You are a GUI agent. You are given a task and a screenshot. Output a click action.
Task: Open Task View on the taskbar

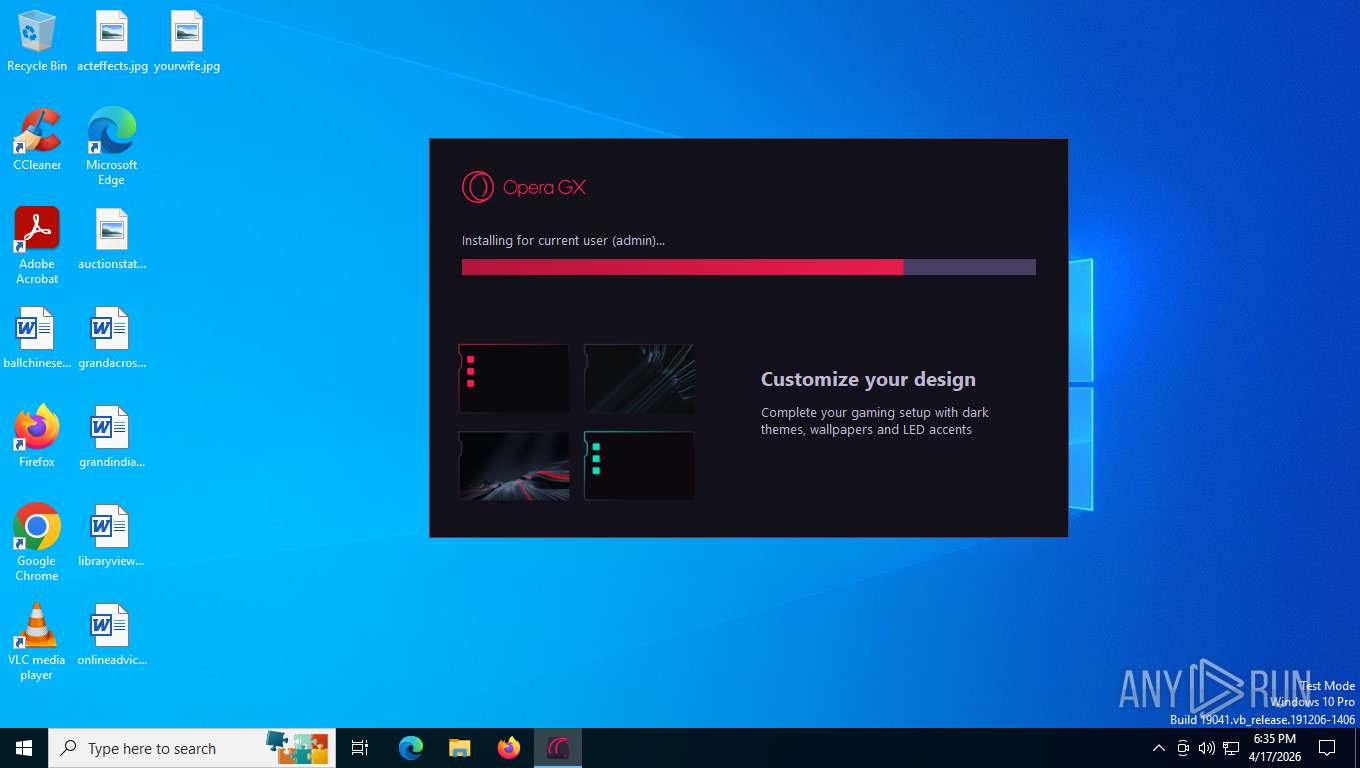click(360, 748)
